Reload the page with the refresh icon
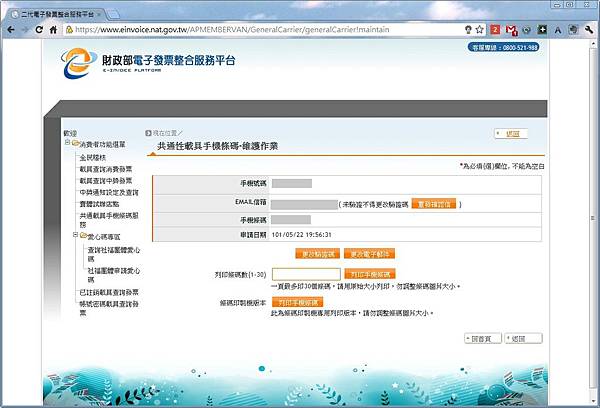Screen dimensions: 600x408 point(39,29)
